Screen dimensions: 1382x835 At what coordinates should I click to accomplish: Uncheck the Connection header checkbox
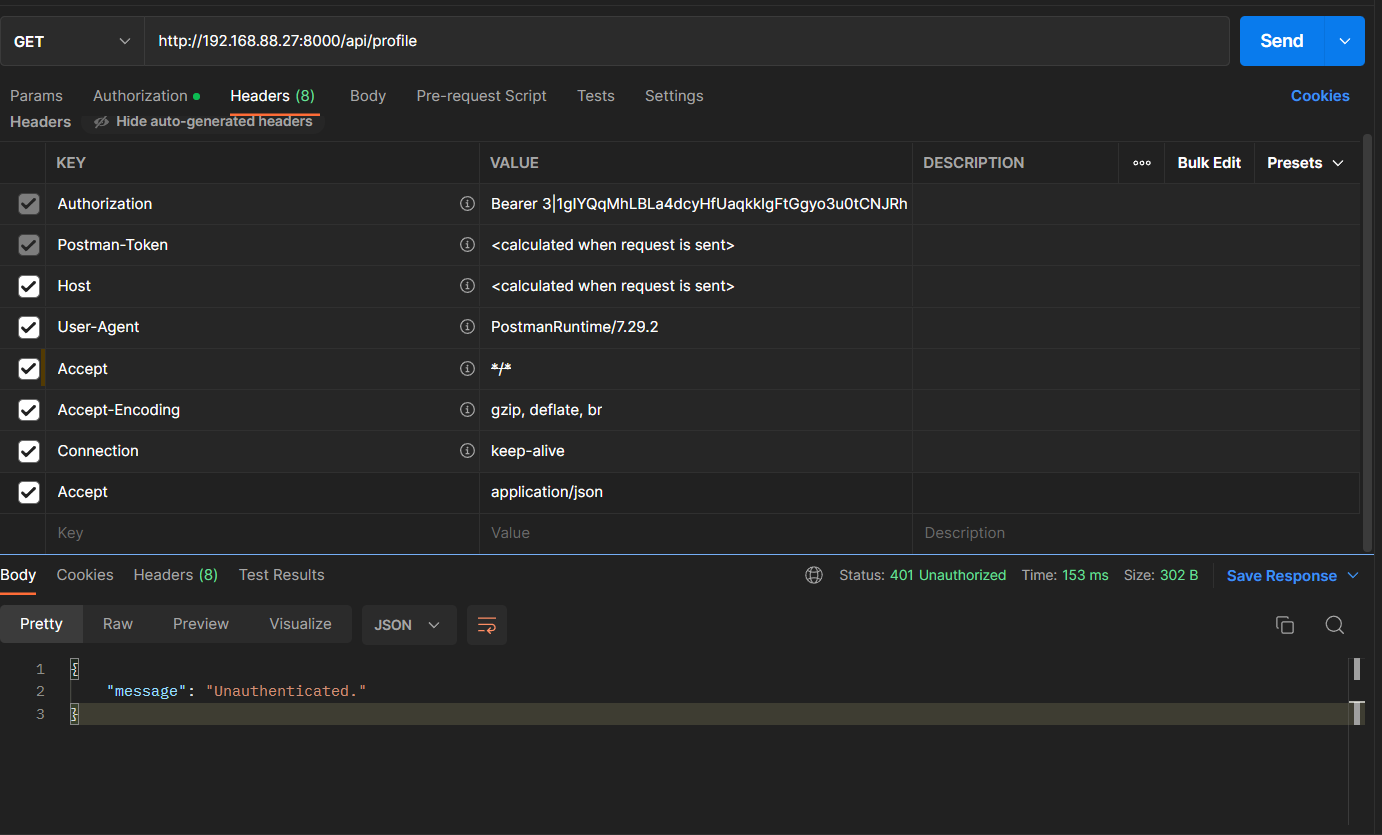[x=29, y=451]
